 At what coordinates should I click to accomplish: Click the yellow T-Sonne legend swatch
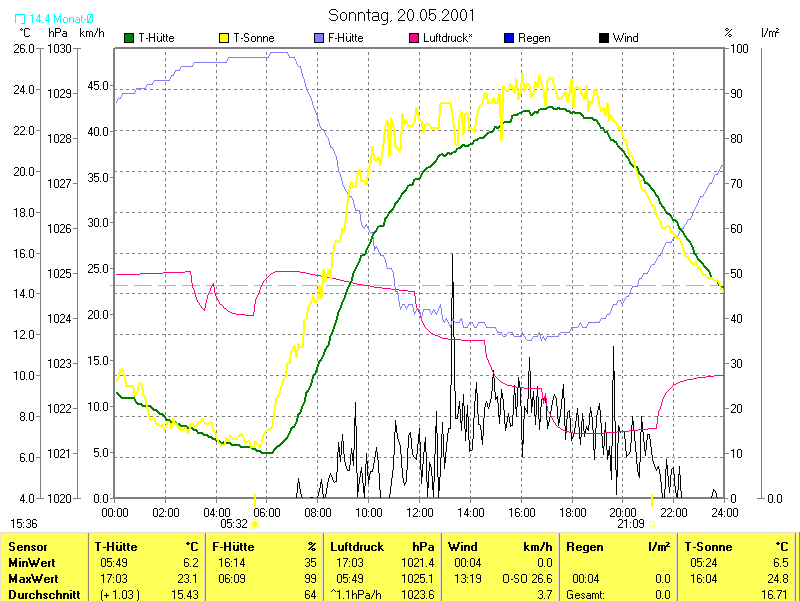(x=224, y=38)
